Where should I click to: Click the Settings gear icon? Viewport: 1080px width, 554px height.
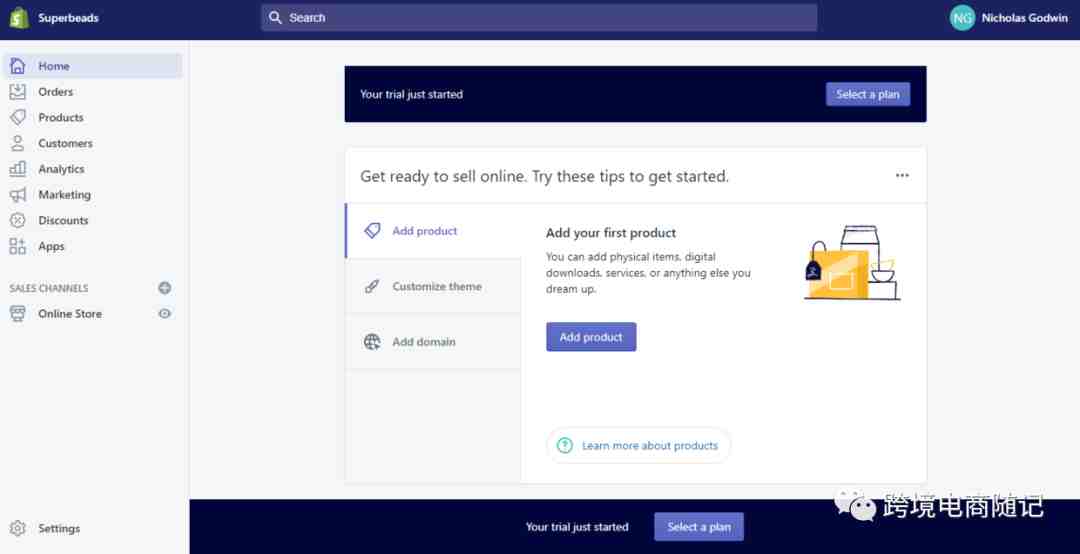[x=18, y=529]
